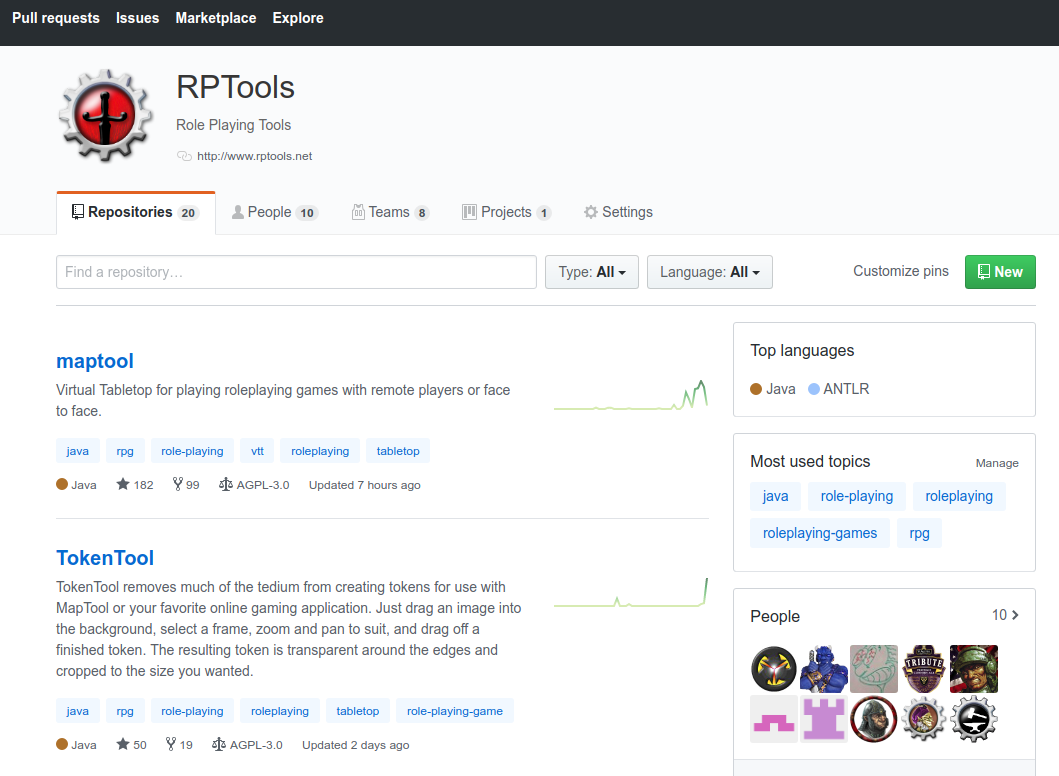This screenshot has height=776, width=1059.
Task: Switch to the Projects tab
Action: [507, 213]
